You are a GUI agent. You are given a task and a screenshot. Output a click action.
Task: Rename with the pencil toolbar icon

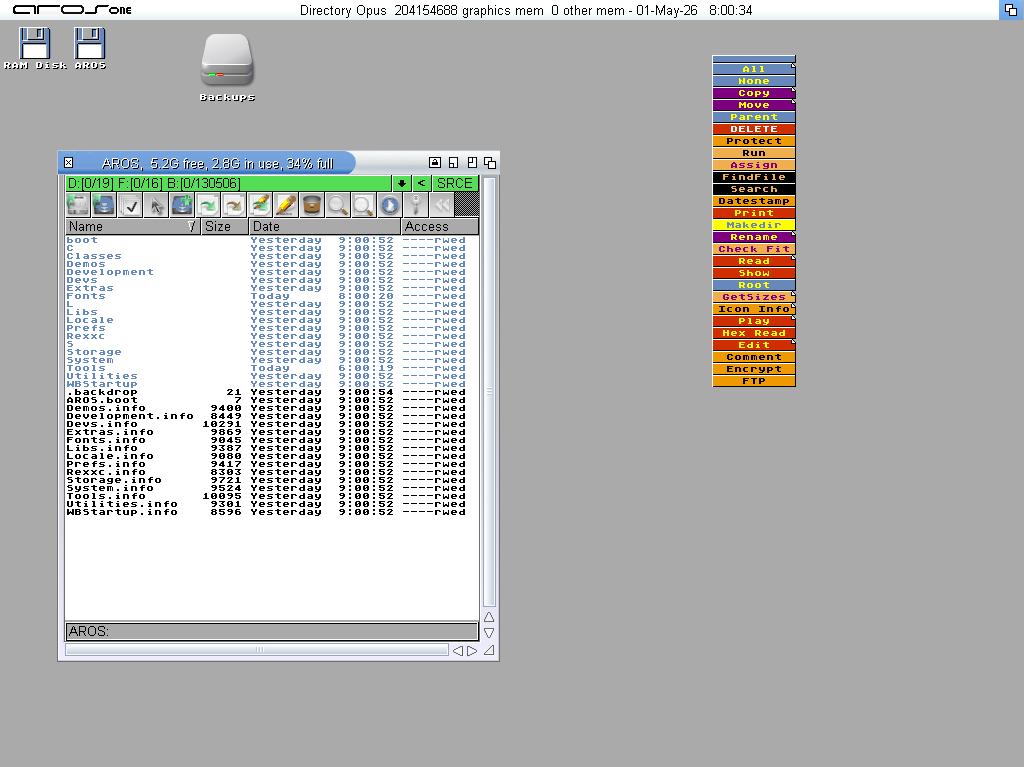[x=286, y=205]
